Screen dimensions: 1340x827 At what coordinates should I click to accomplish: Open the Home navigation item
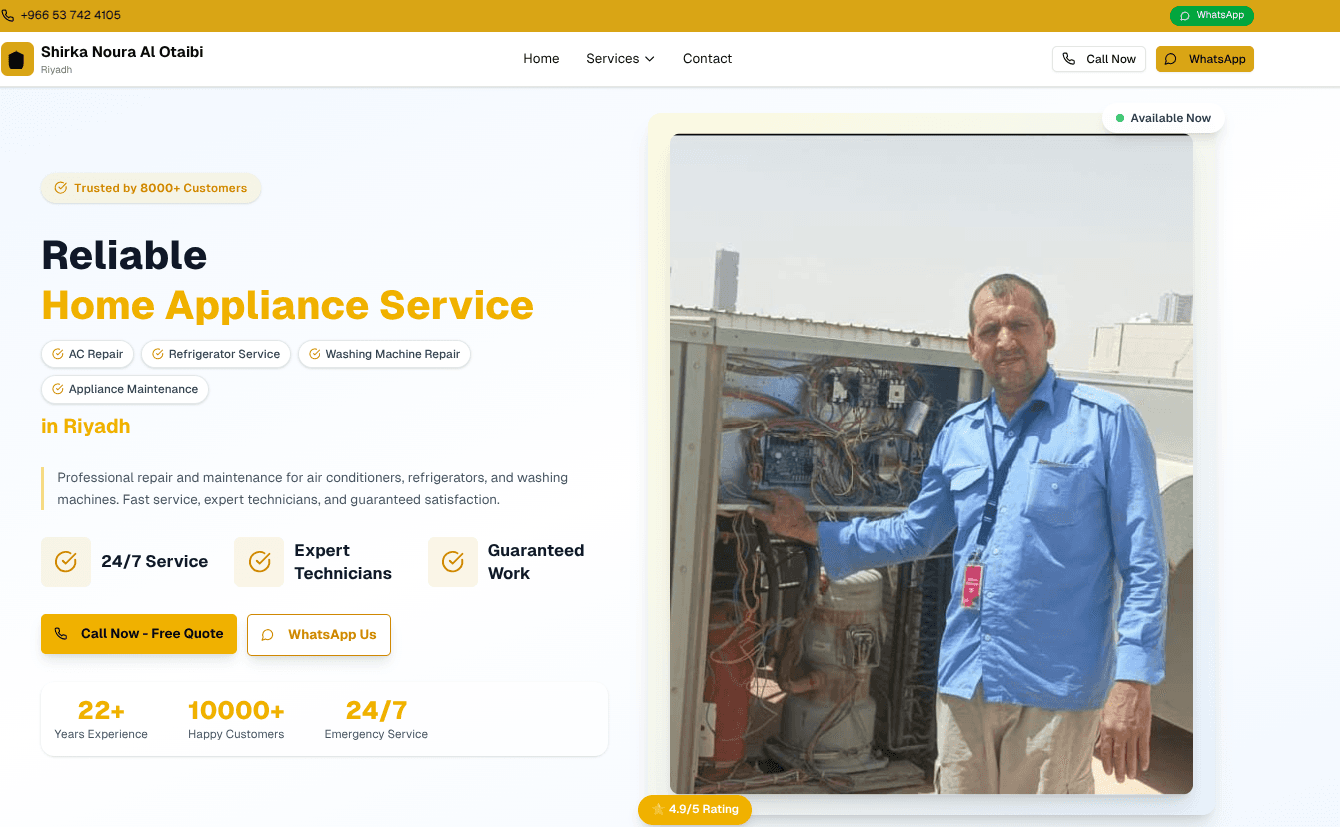click(541, 58)
